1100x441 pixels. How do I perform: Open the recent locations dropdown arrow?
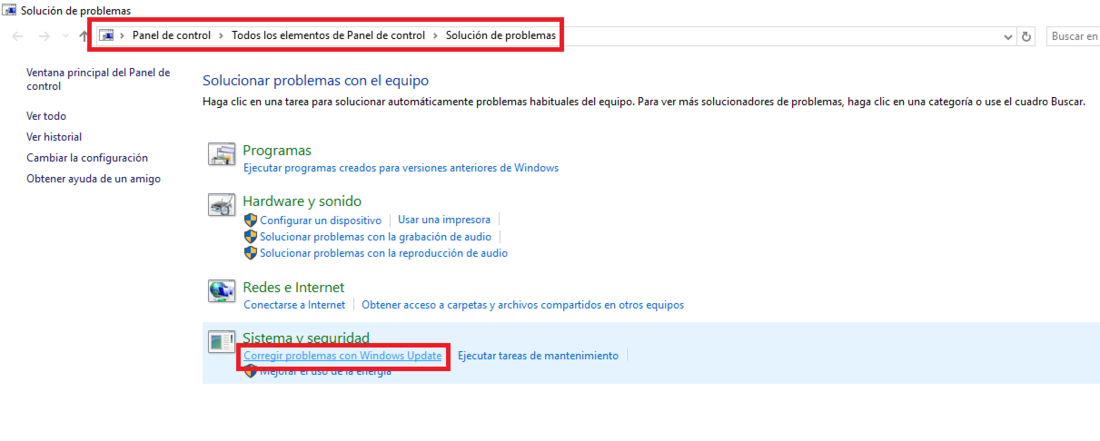pos(66,36)
